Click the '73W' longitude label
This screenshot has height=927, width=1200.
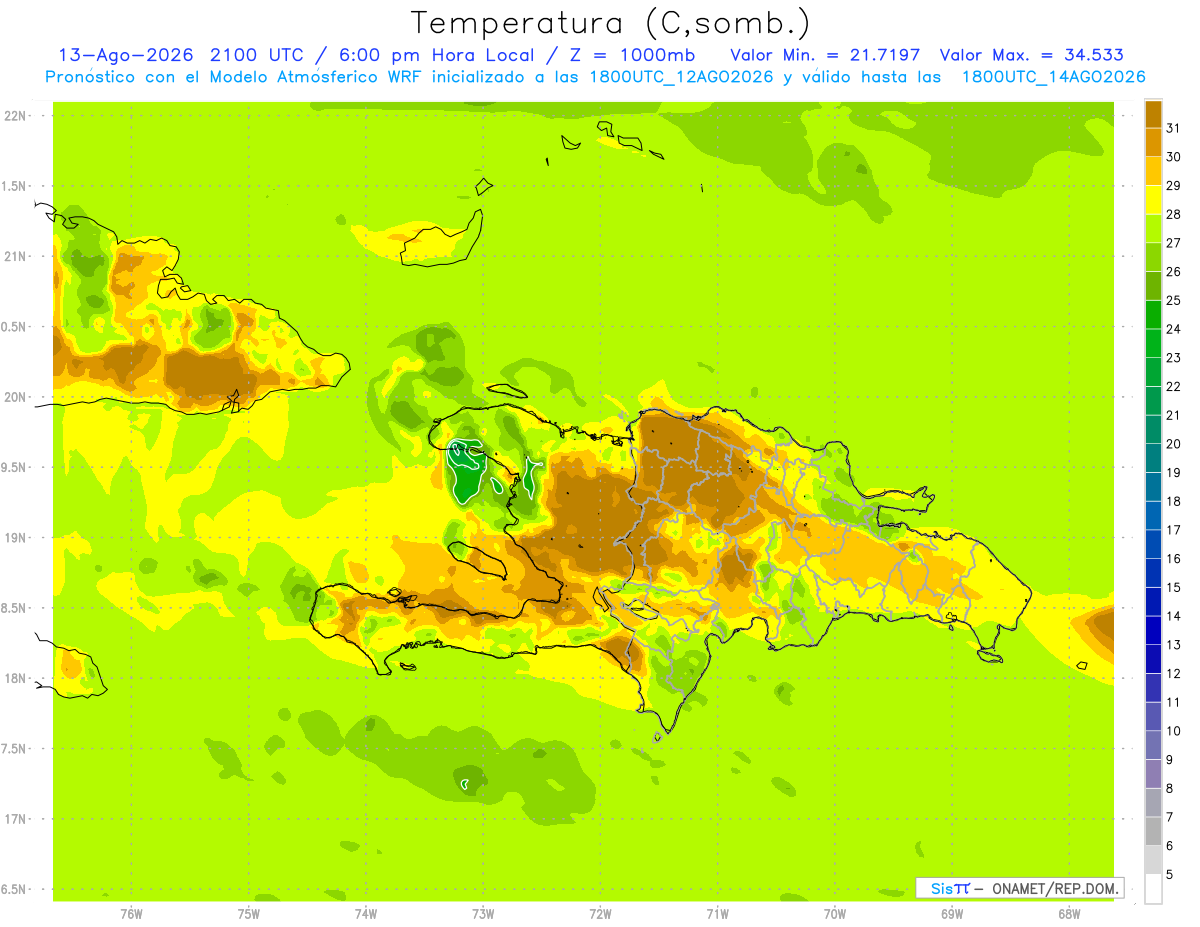483,914
